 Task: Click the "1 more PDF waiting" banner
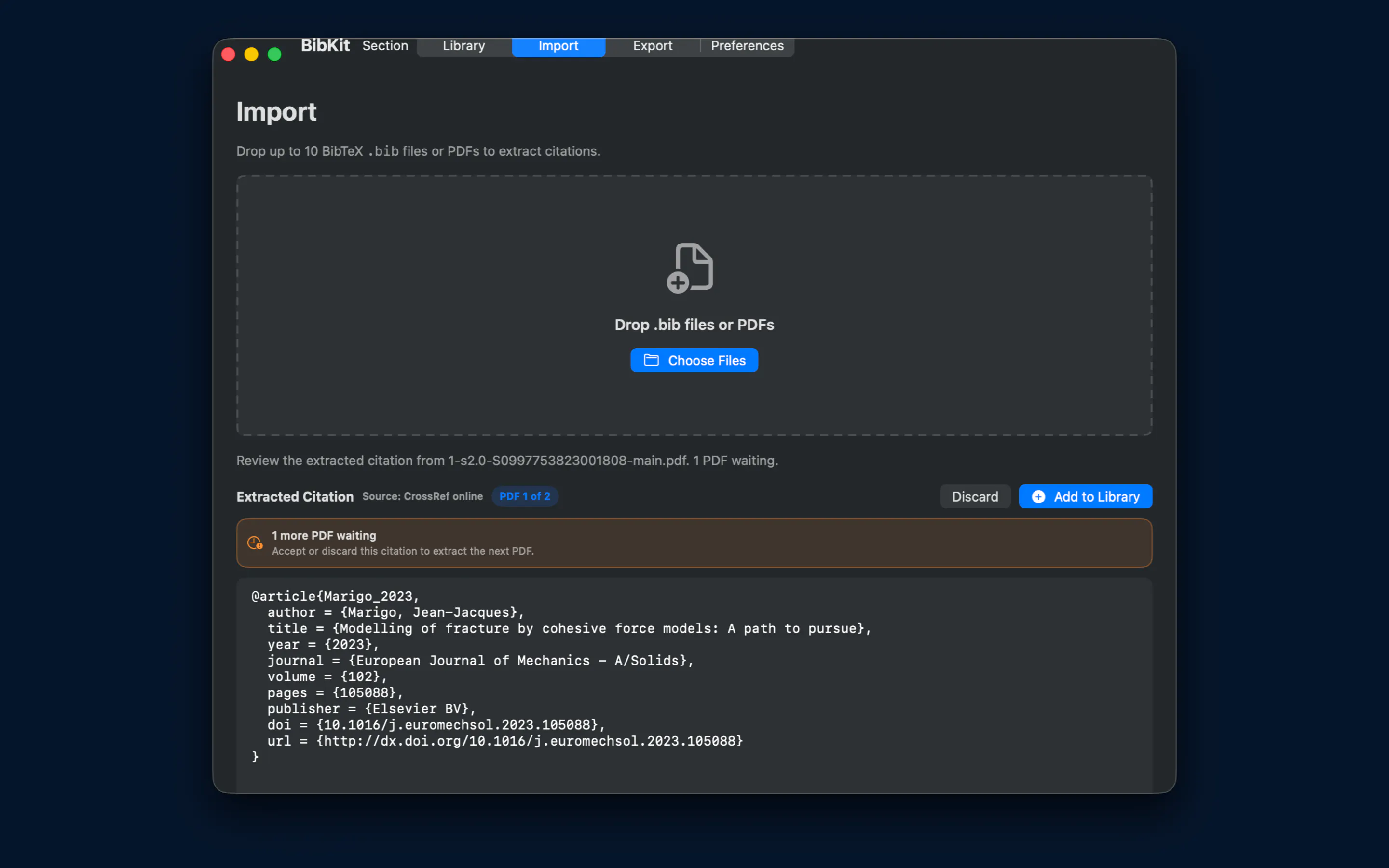[x=694, y=543]
